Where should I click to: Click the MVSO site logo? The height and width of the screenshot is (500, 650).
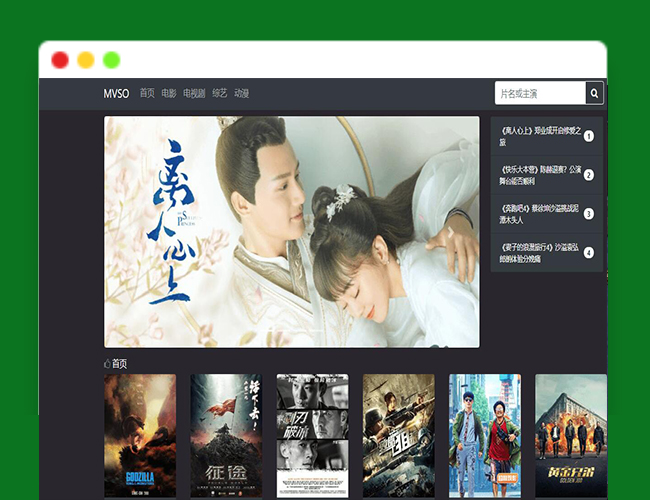pyautogui.click(x=116, y=93)
